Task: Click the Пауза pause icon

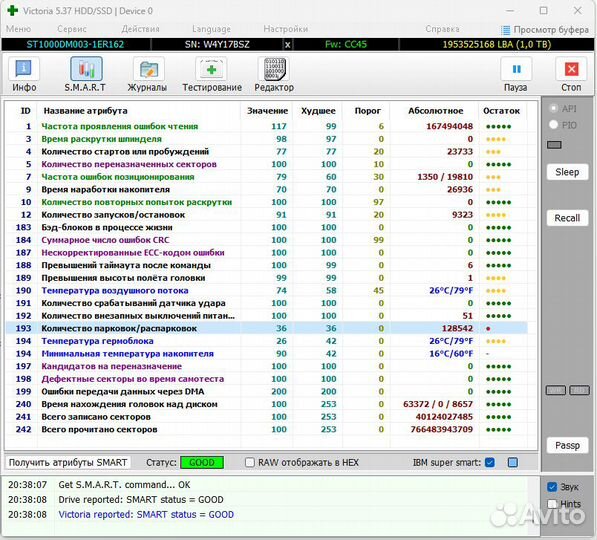Action: coord(516,69)
